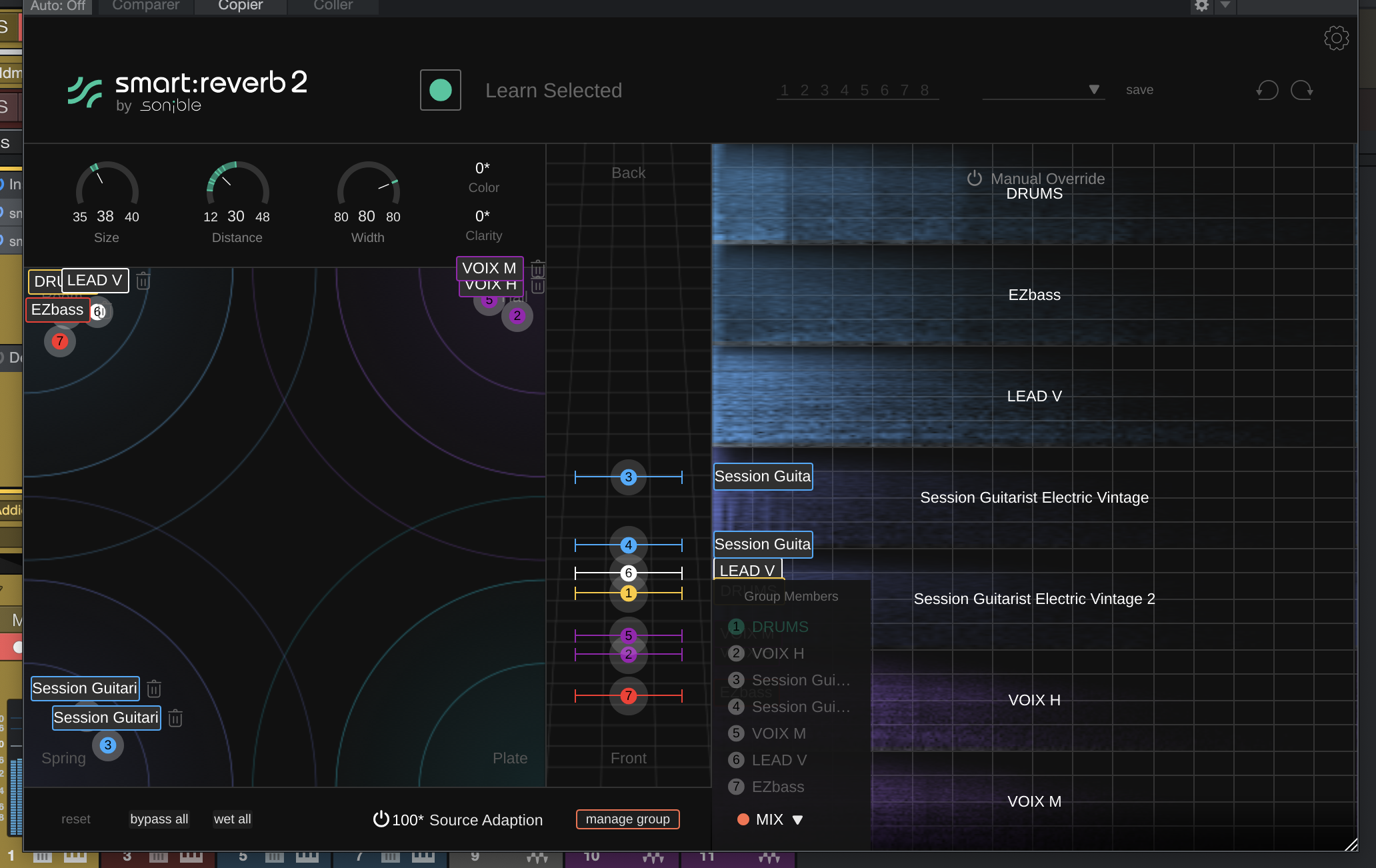Click the manage group button

[627, 819]
